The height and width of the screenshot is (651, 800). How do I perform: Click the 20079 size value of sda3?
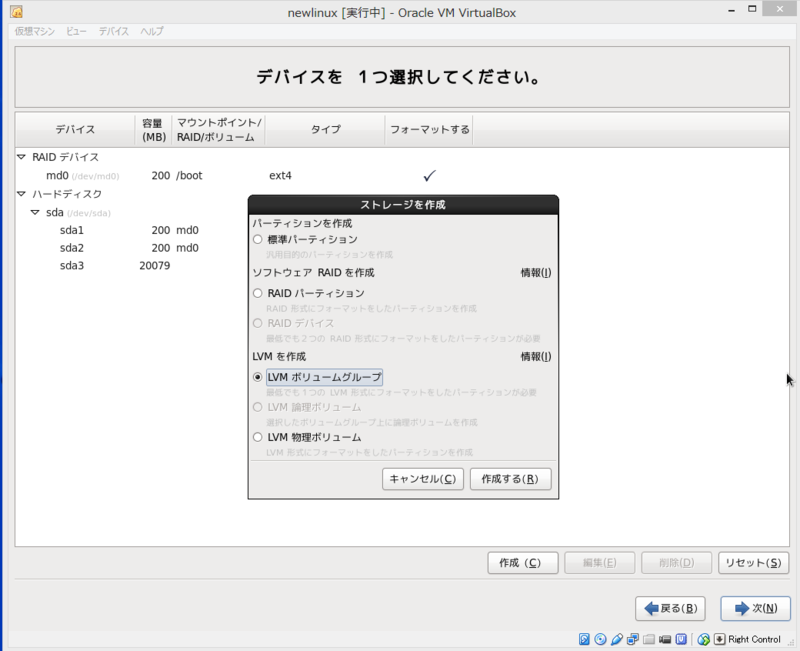[155, 266]
